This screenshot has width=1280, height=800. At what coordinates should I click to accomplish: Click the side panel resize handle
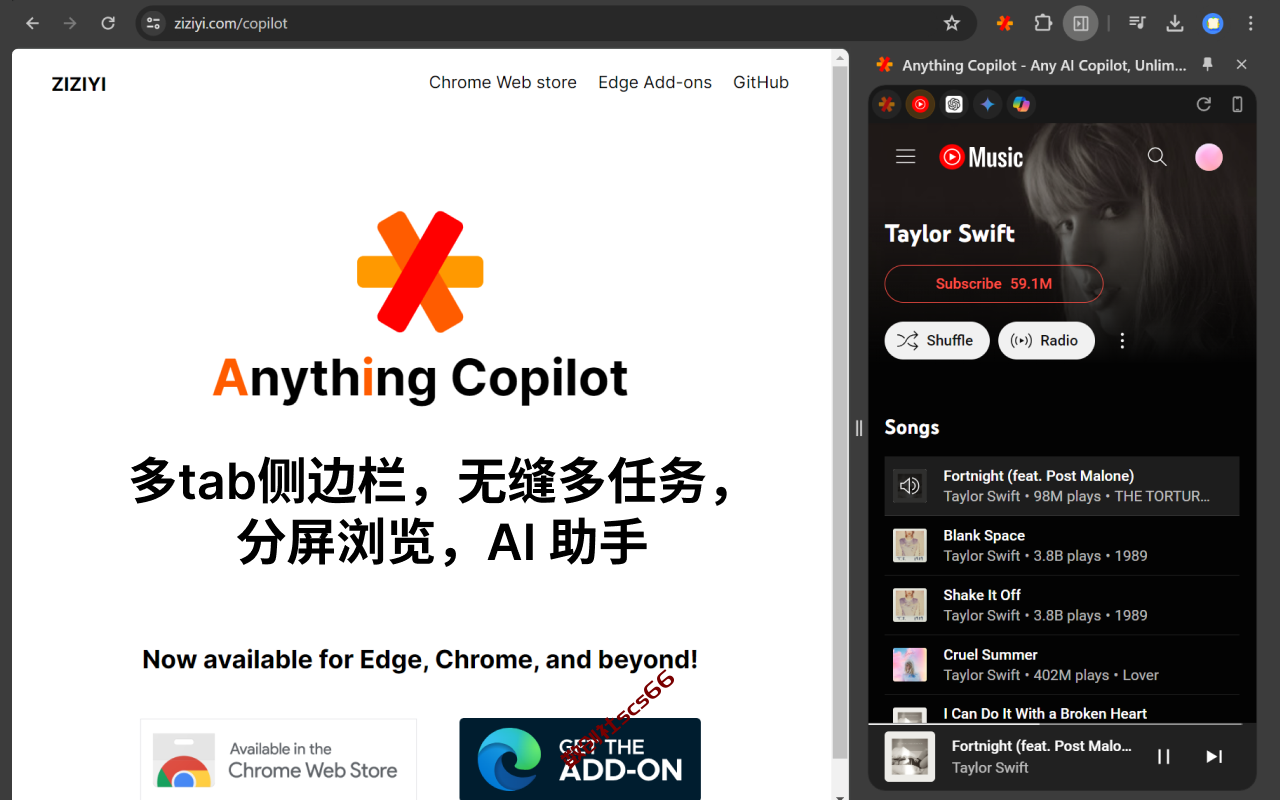click(858, 428)
